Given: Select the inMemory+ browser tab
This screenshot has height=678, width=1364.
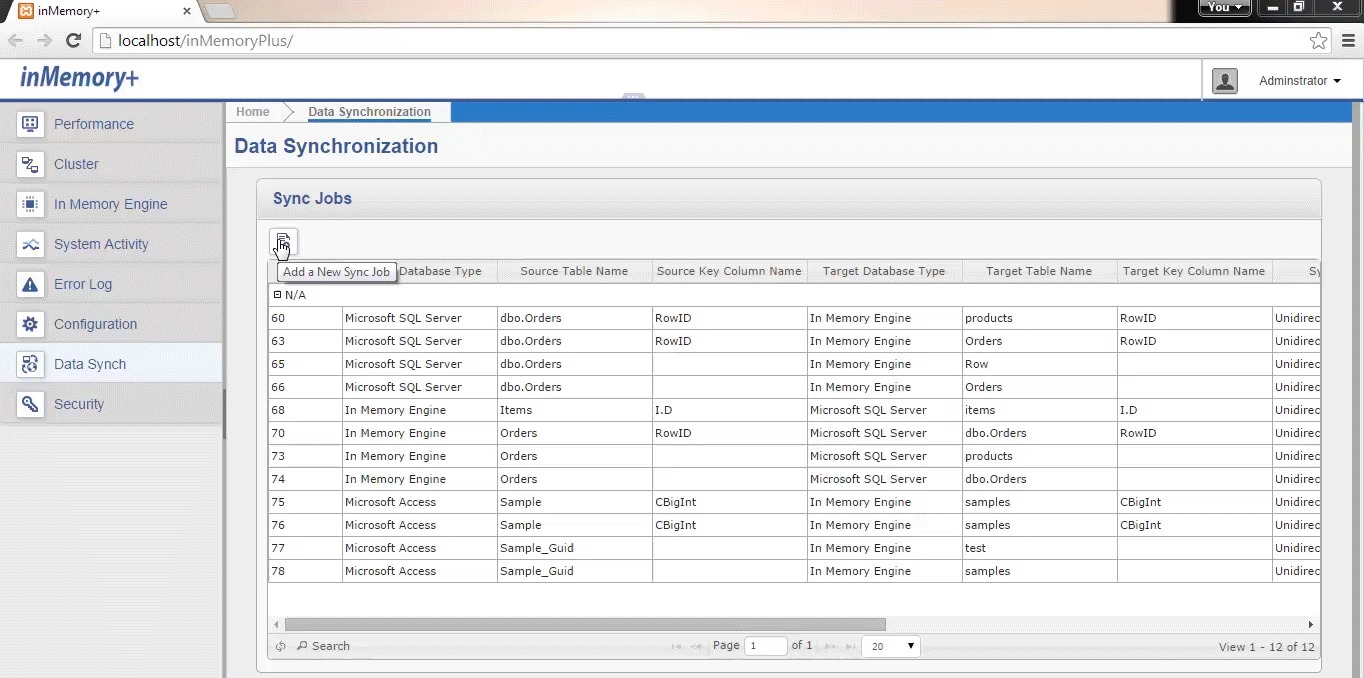Looking at the screenshot, I should click(103, 11).
